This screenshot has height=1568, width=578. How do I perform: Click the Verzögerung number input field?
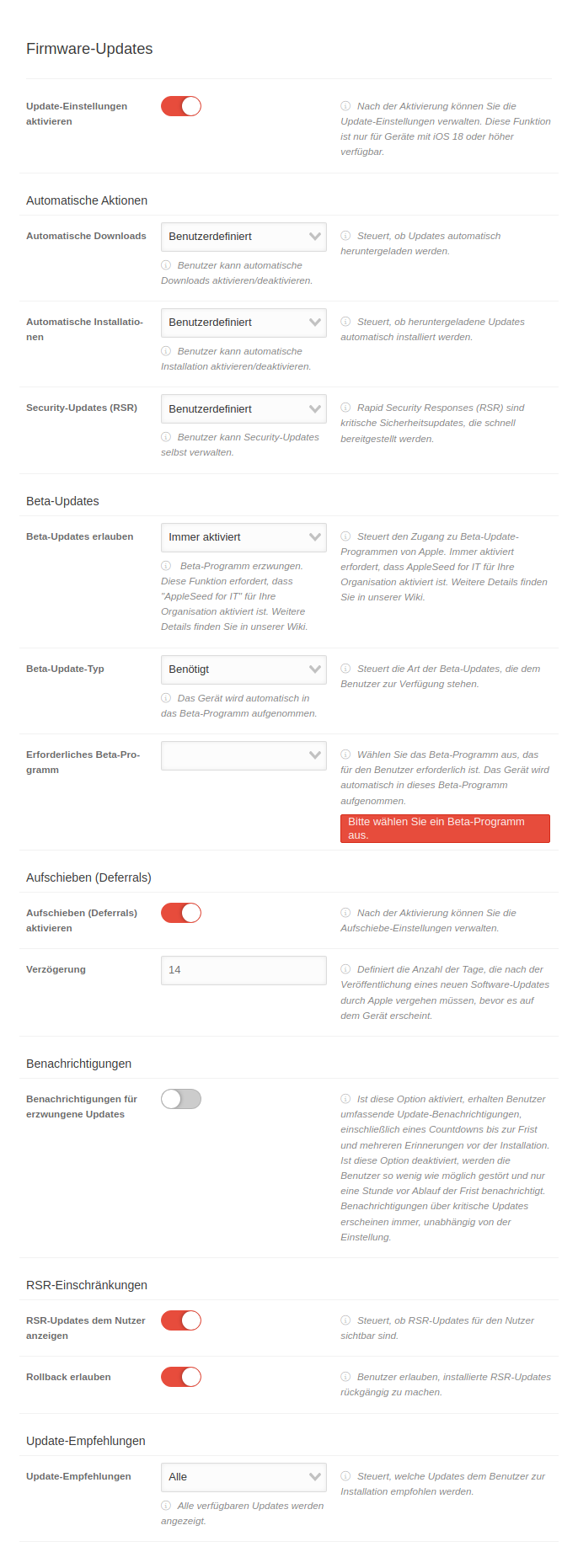click(x=244, y=970)
